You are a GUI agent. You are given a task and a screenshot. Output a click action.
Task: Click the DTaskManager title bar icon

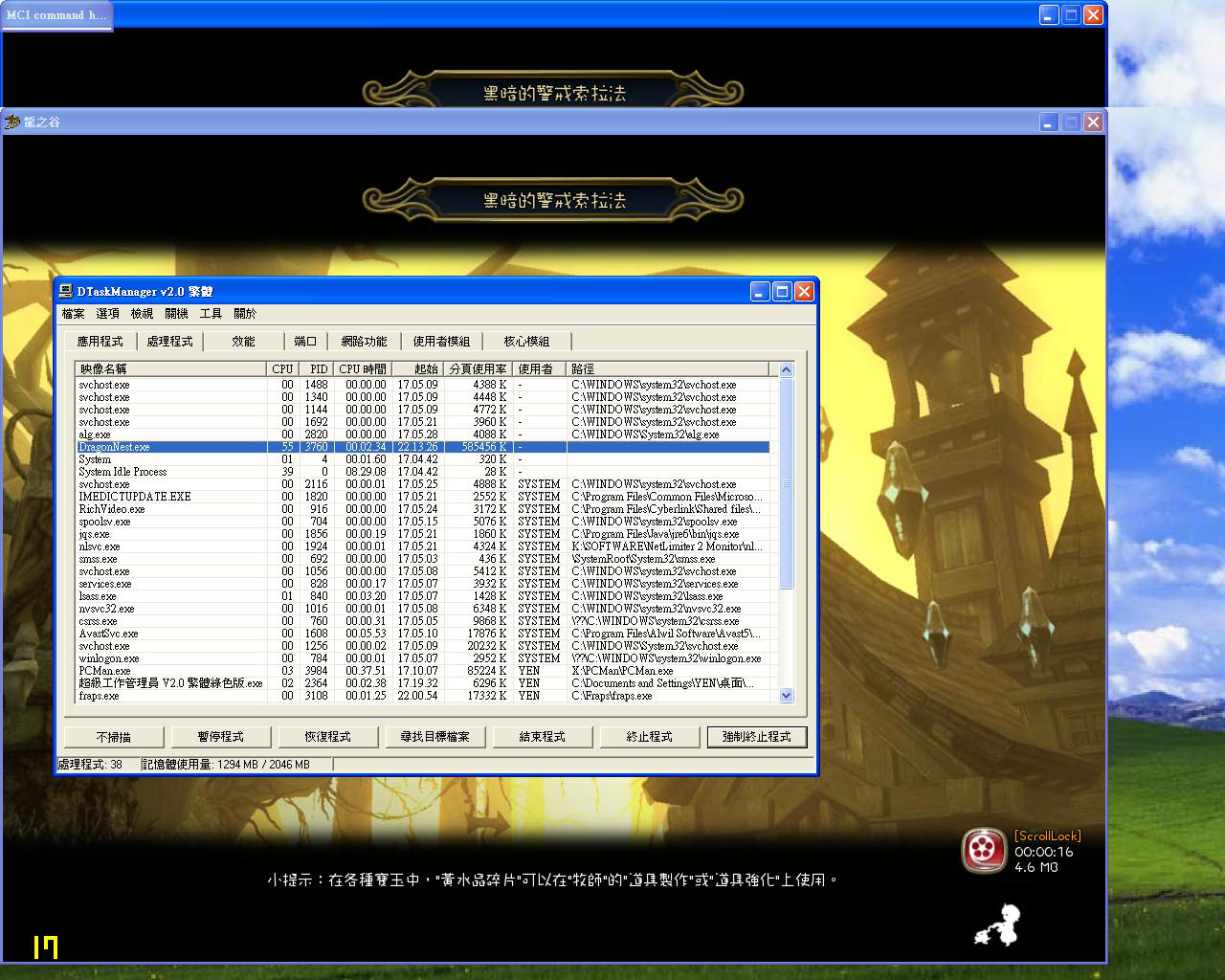66,291
